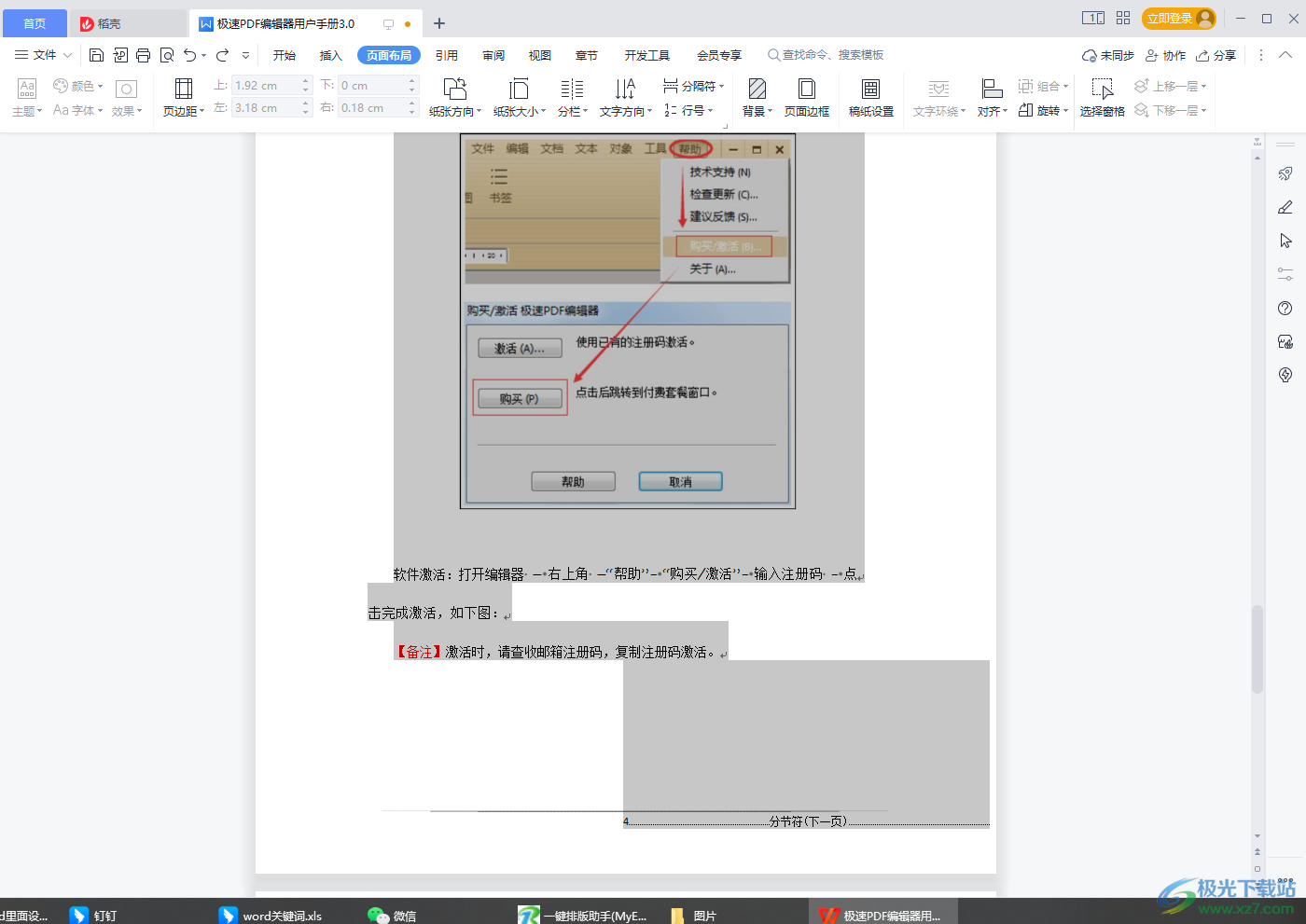The width and height of the screenshot is (1306, 924).
Task: Switch to the 稻壳 (Docer) tab
Action: coord(128,23)
